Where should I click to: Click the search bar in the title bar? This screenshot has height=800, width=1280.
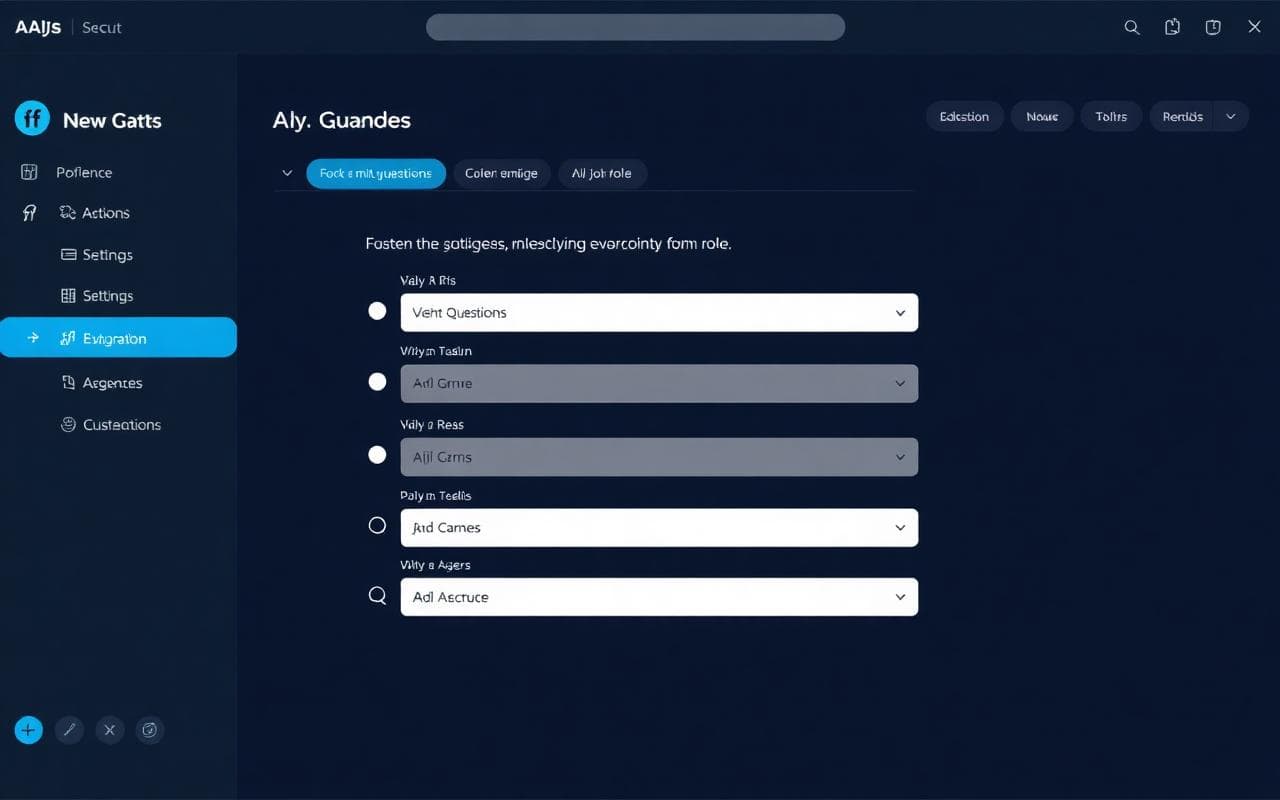click(635, 27)
